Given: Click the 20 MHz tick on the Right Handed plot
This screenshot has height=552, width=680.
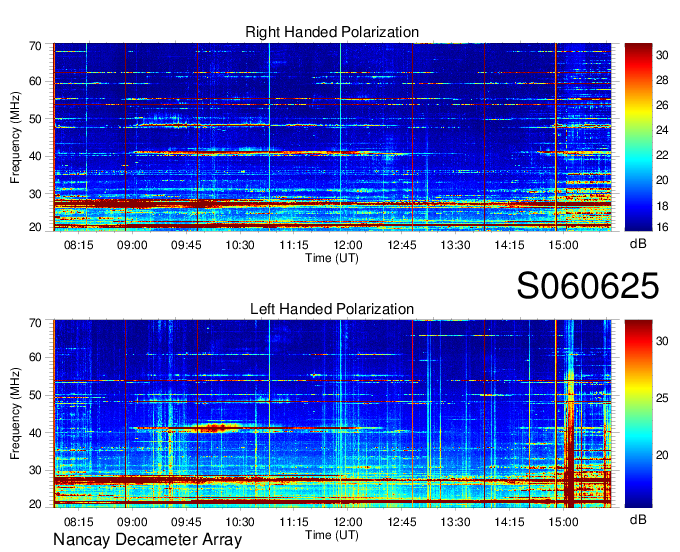Looking at the screenshot, I should pyautogui.click(x=35, y=227).
